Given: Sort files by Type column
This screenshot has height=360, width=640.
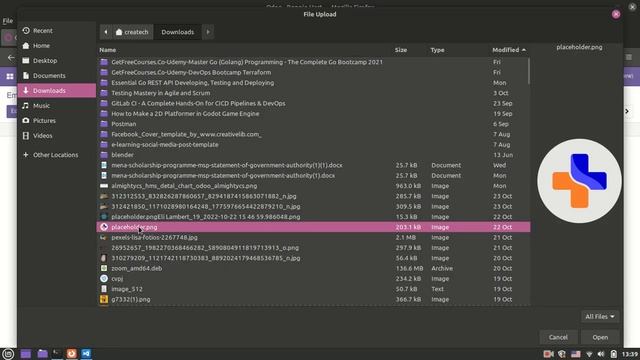Looking at the screenshot, I should (x=437, y=50).
